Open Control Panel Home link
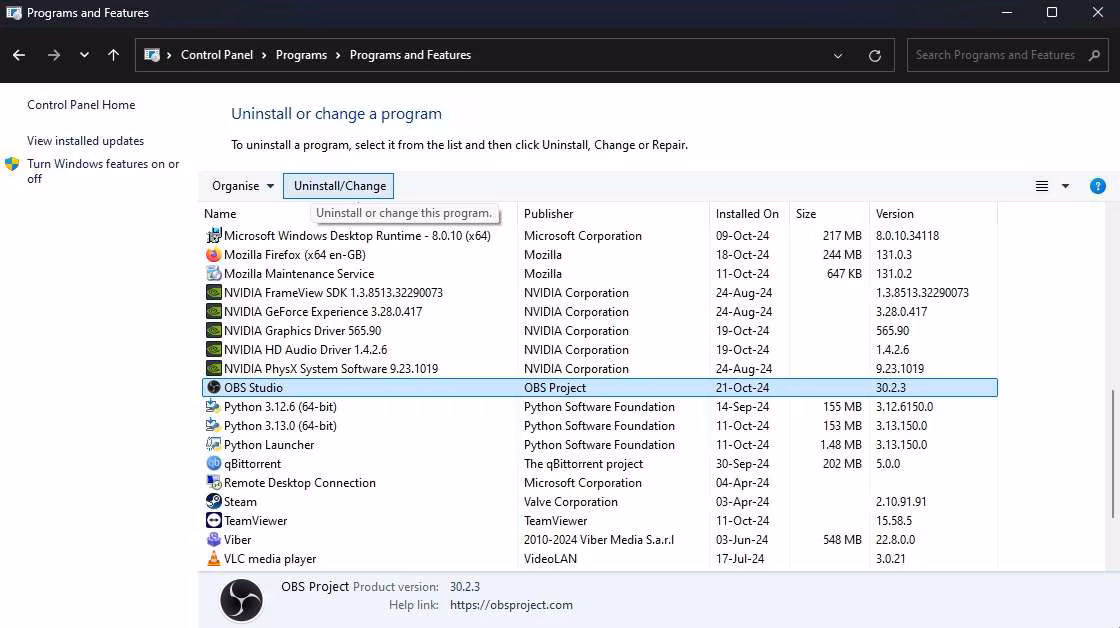1120x628 pixels. (81, 105)
